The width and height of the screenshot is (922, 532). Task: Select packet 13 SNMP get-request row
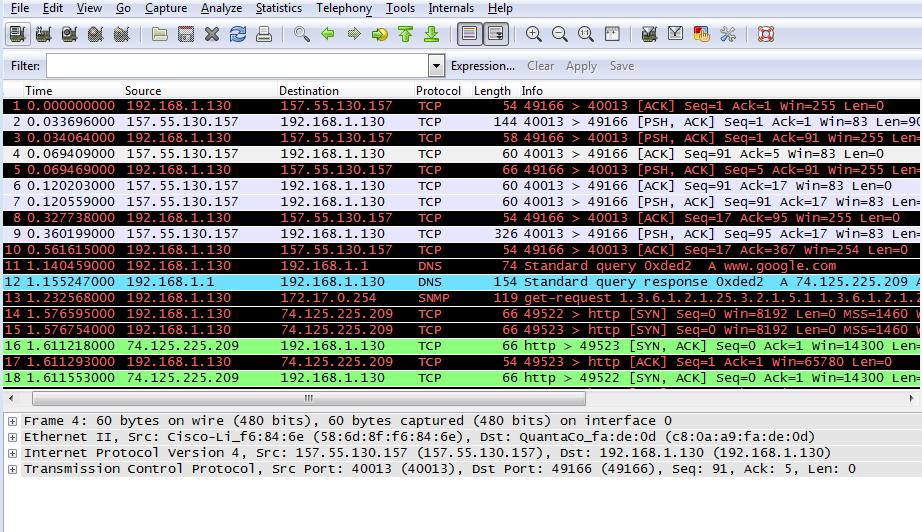point(462,297)
